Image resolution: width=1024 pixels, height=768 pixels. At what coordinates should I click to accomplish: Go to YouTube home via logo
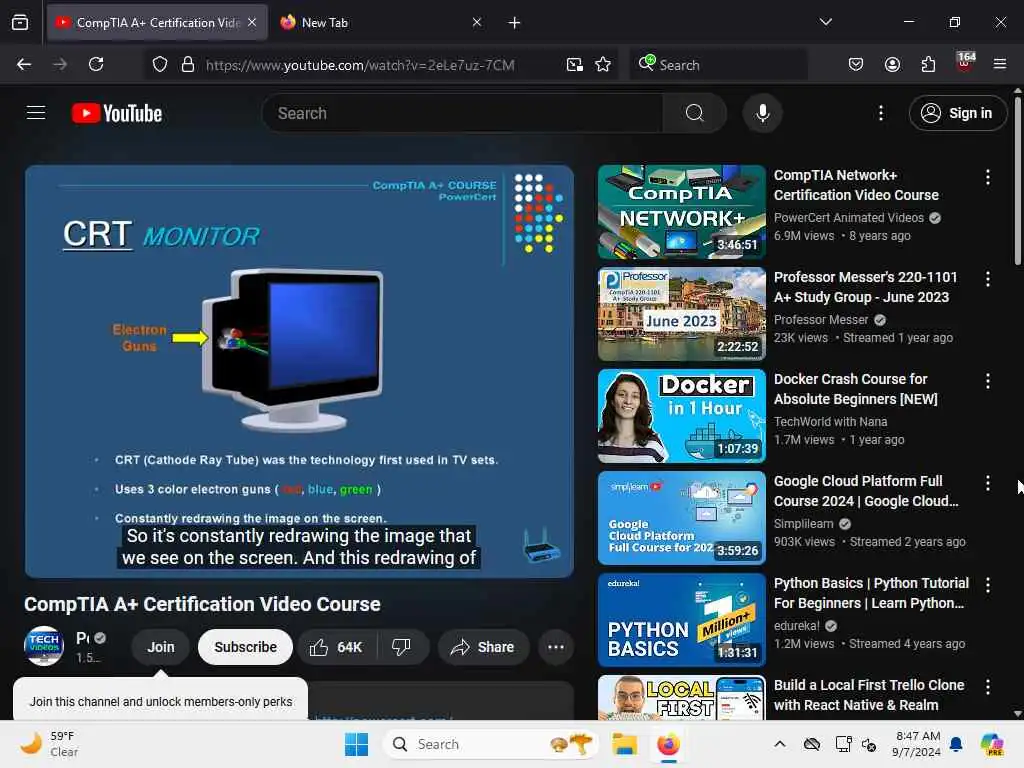(x=117, y=114)
